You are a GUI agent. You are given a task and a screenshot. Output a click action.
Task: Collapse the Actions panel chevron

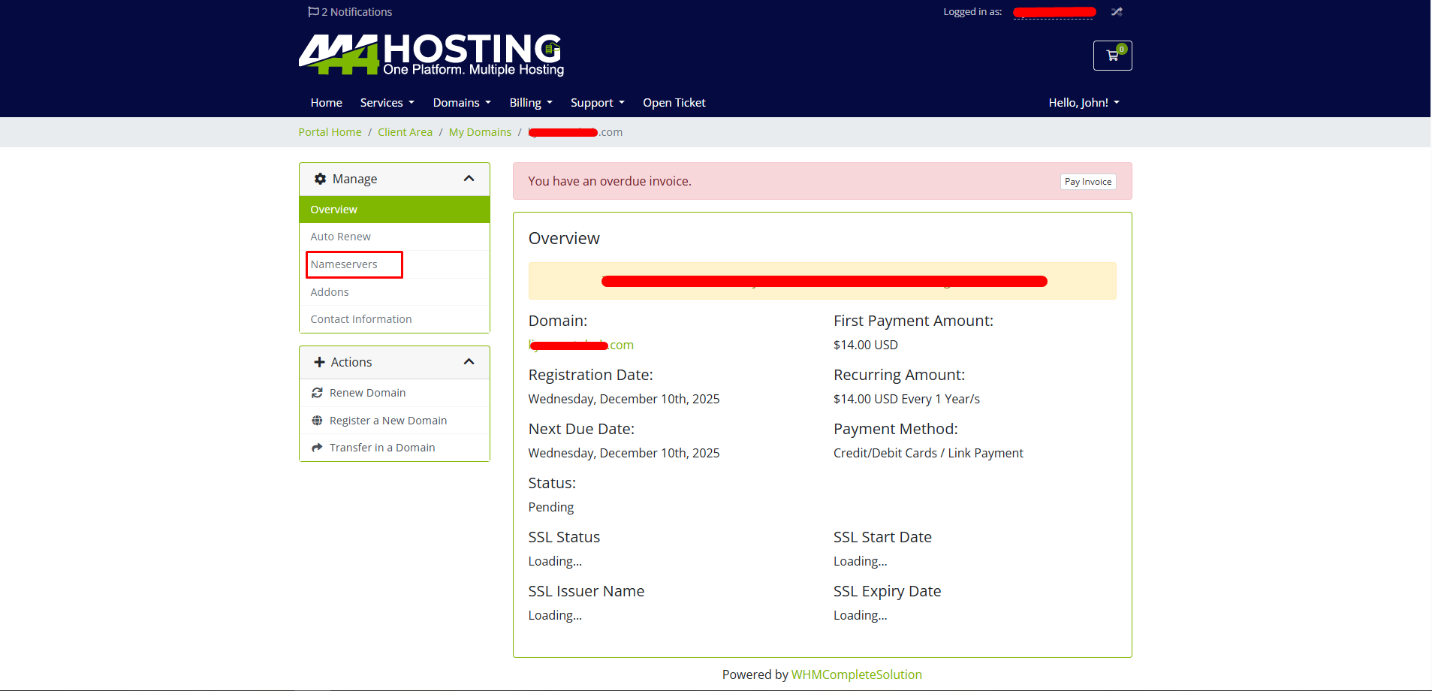[x=468, y=362]
